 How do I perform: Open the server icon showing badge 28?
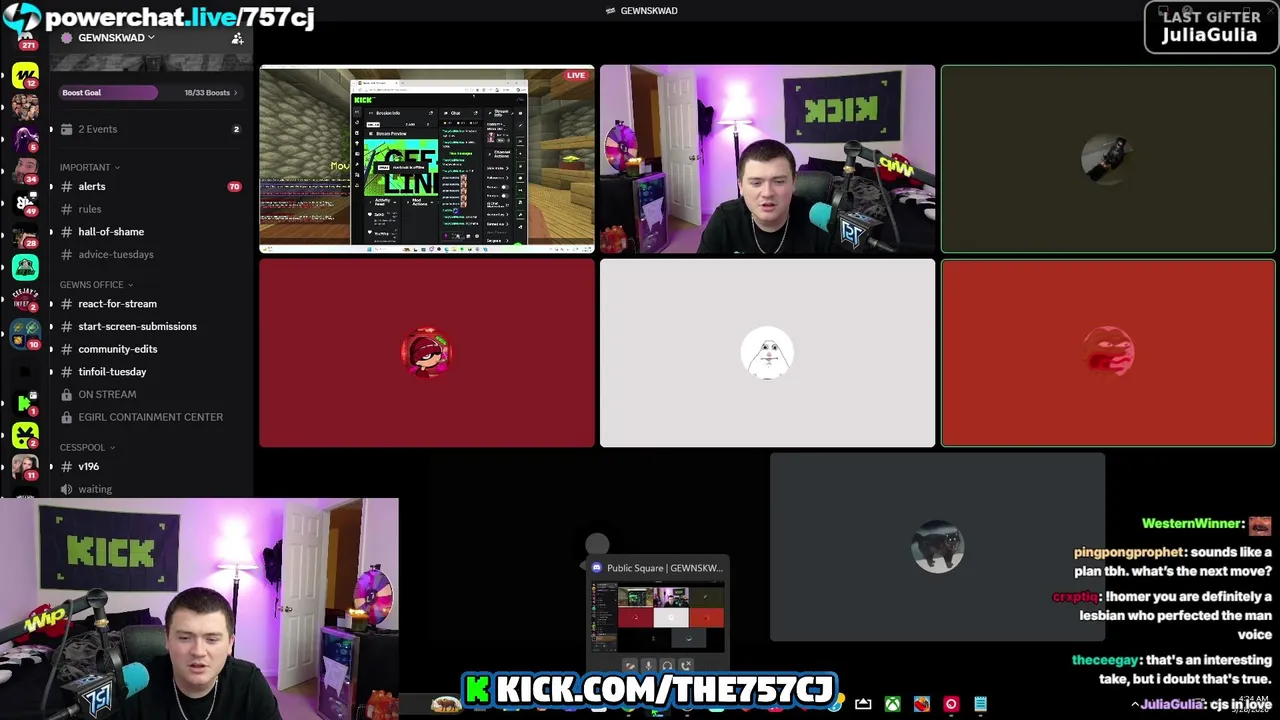[x=25, y=236]
